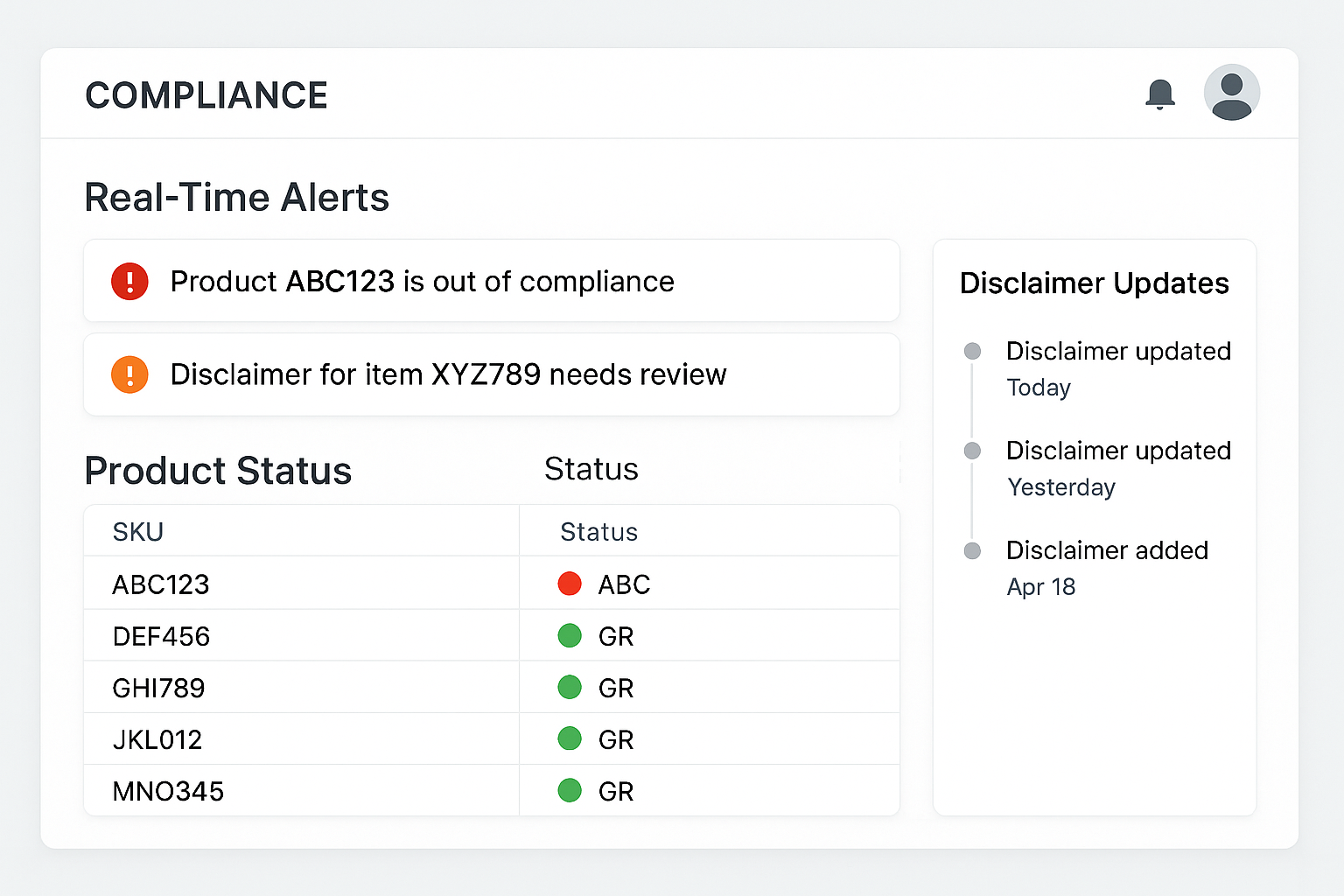Toggle the Apr 18 disclaimer added marker

pyautogui.click(x=972, y=550)
